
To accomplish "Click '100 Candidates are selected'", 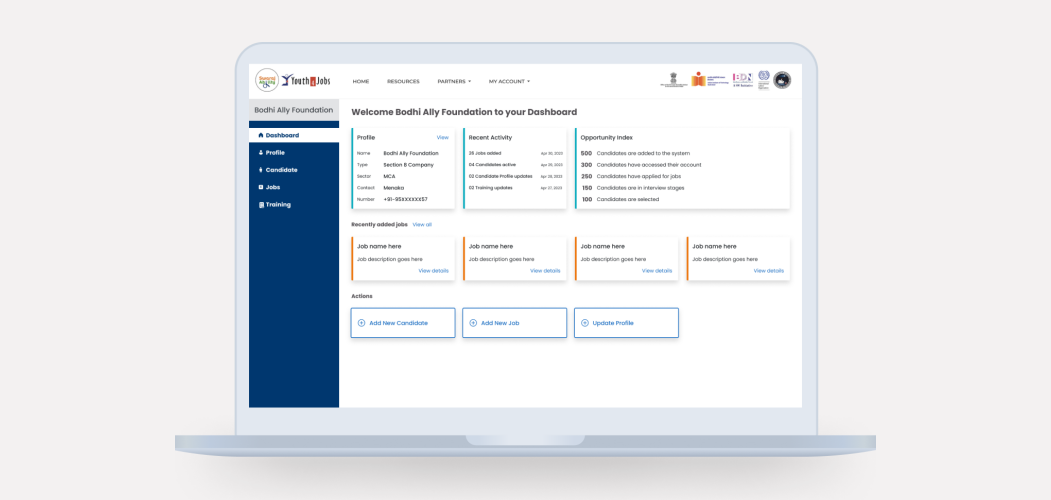I will pos(619,199).
